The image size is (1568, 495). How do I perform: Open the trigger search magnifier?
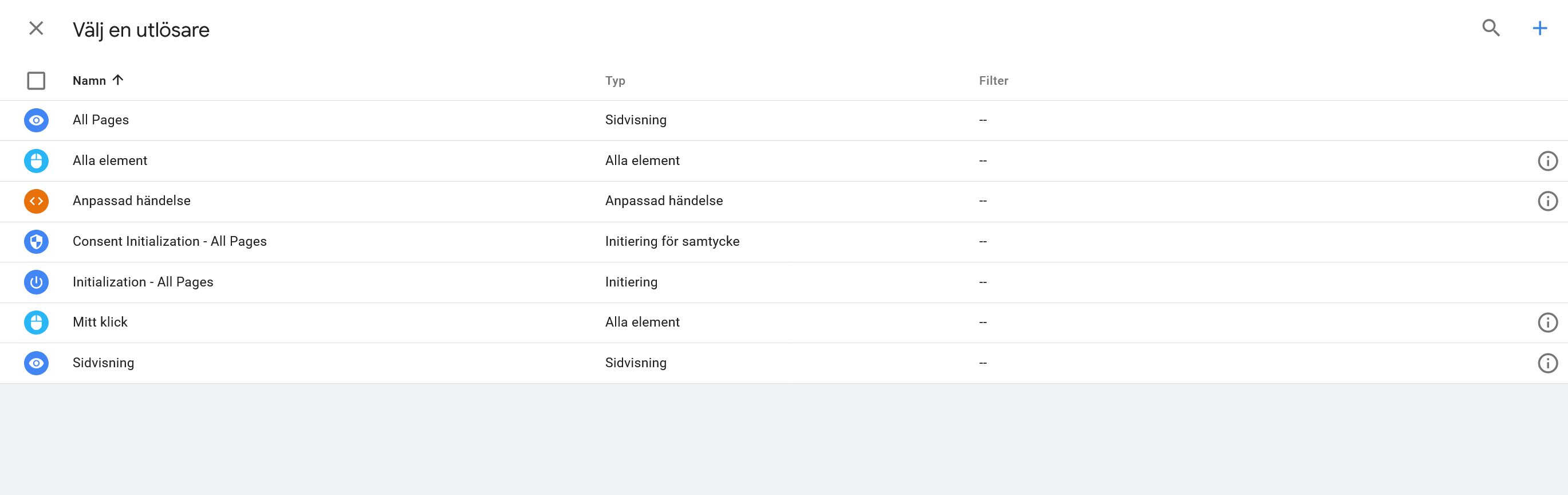pos(1491,28)
